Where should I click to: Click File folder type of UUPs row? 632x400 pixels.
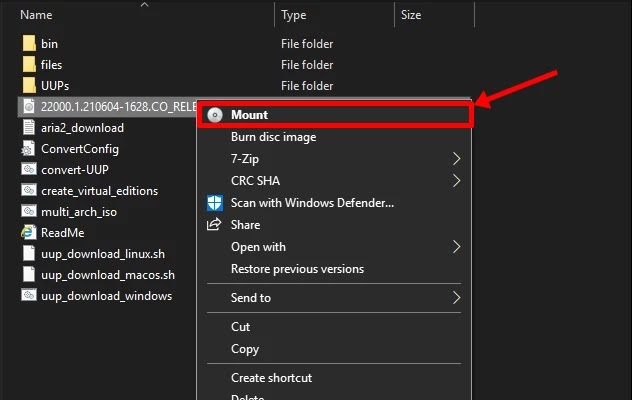pyautogui.click(x=307, y=85)
